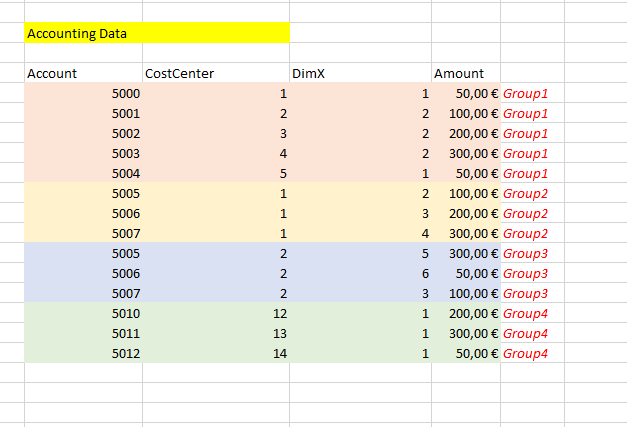This screenshot has width=627, height=427.
Task: Click the 200,00 € amount for account 5010
Action: pos(466,313)
